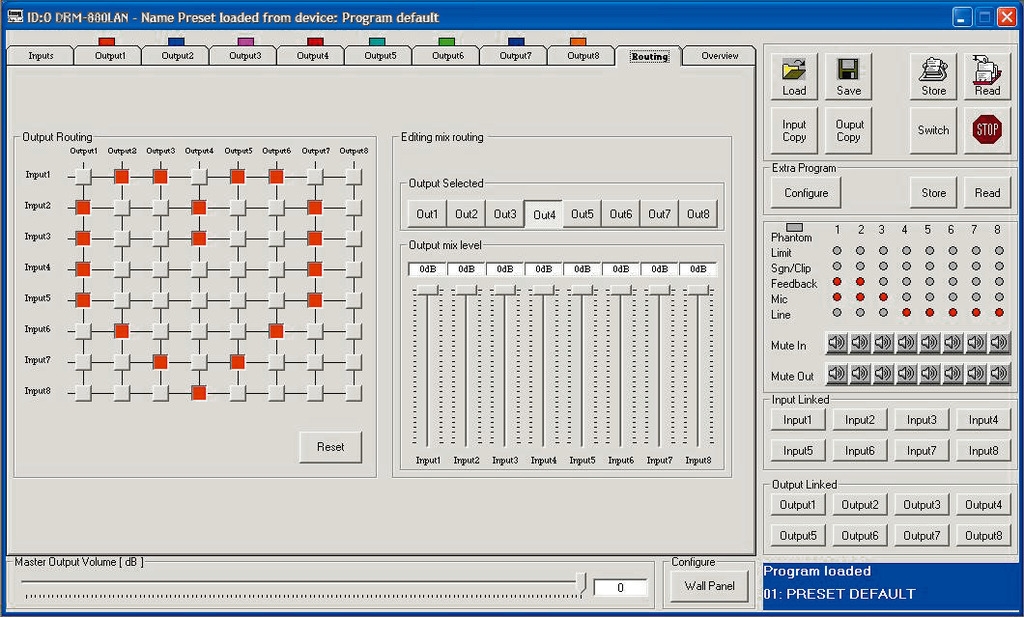Viewport: 1024px width, 617px height.
Task: Mute output channel 6 speaker icon
Action: tap(953, 373)
